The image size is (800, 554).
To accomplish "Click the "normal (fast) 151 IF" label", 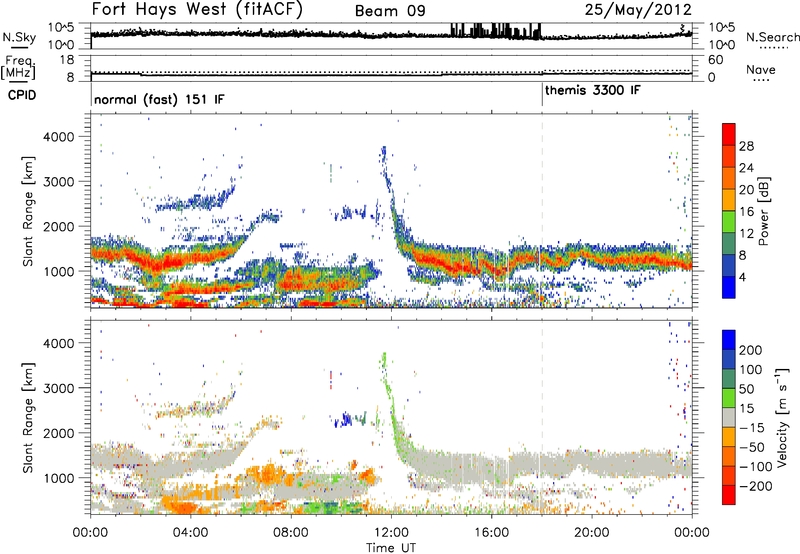I will (x=159, y=99).
